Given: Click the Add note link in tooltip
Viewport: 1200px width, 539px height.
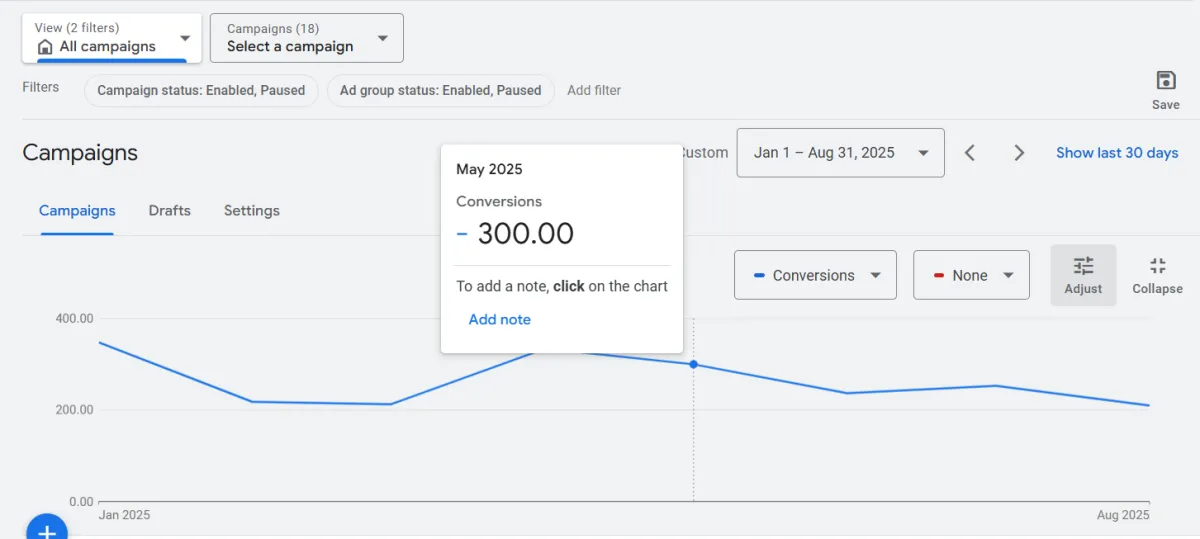Looking at the screenshot, I should pos(499,320).
